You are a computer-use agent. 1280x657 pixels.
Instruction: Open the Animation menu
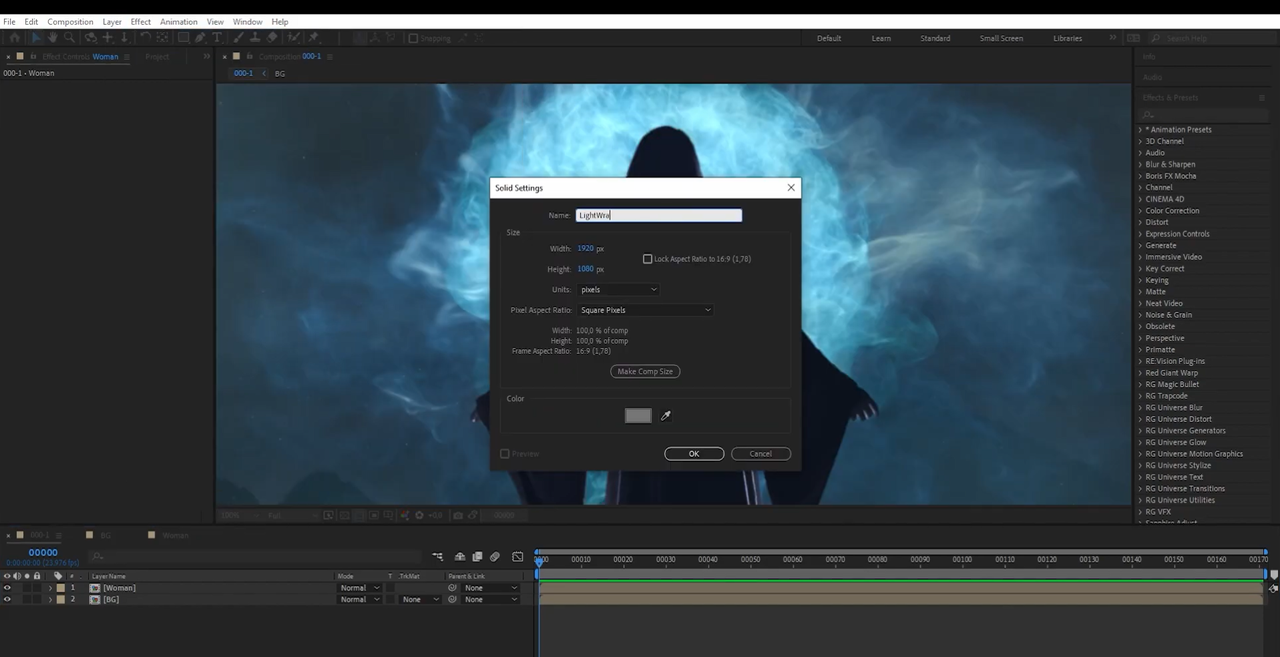(x=179, y=21)
